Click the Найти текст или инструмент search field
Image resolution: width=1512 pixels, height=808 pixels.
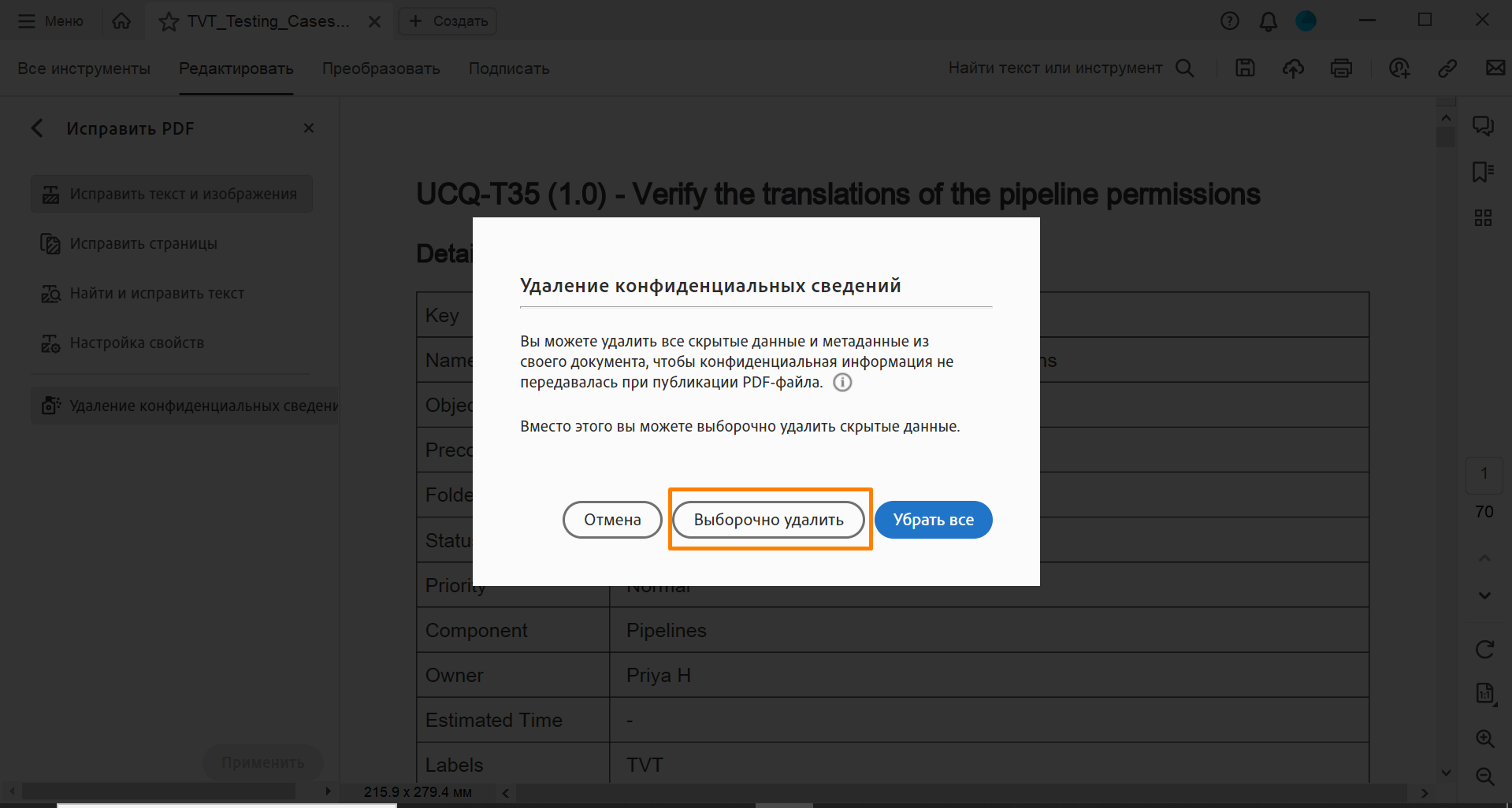pyautogui.click(x=1055, y=69)
